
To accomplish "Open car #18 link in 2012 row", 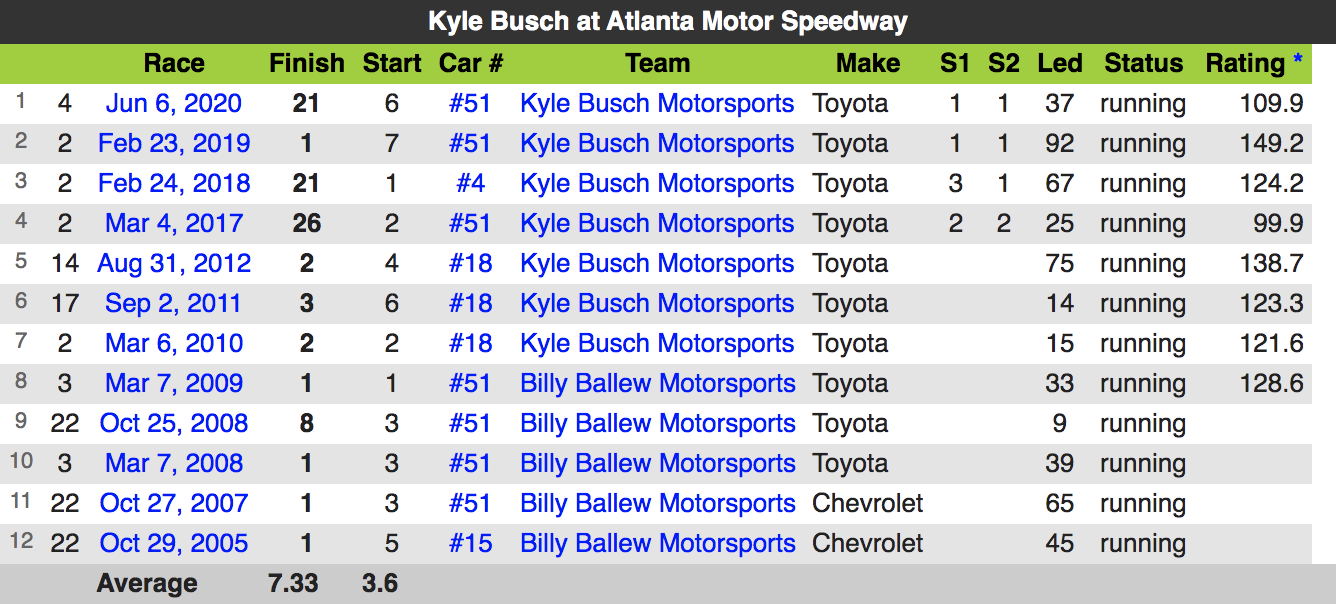I will [471, 263].
